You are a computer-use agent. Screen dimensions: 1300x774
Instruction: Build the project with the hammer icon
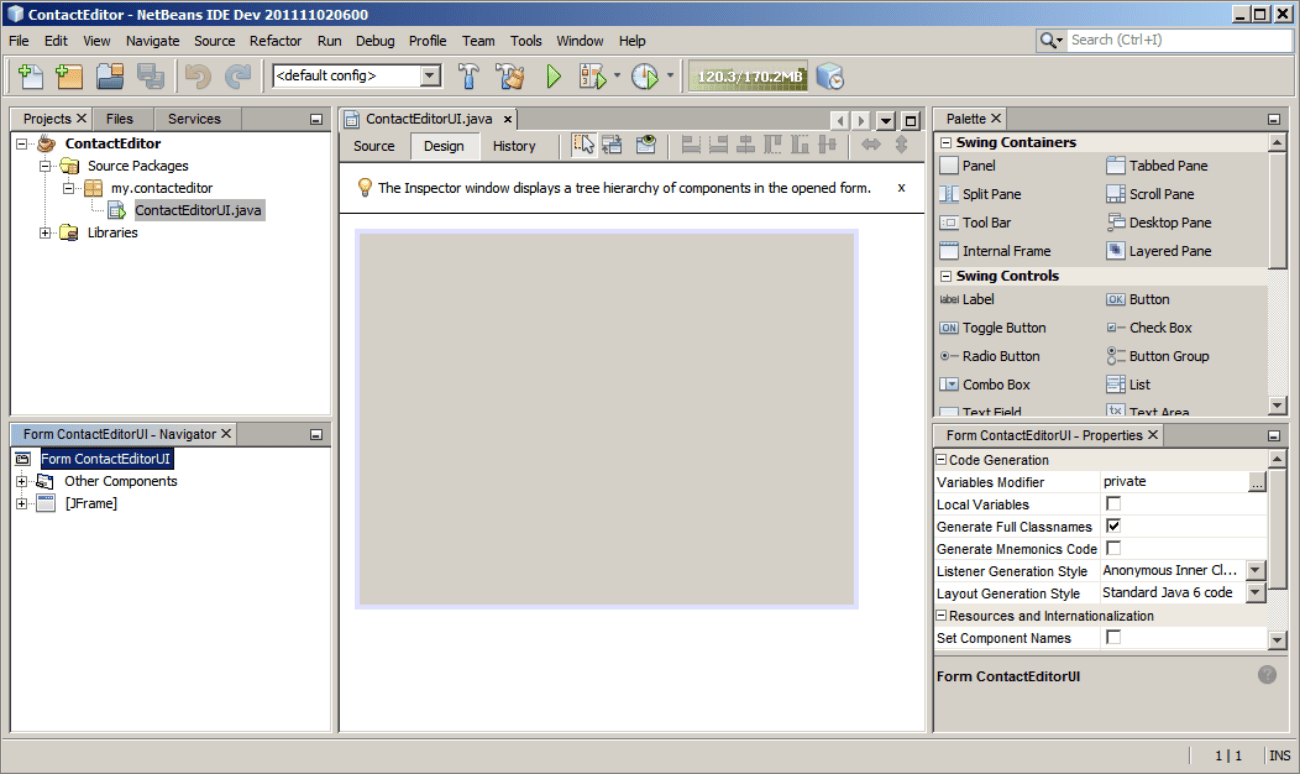coord(470,75)
